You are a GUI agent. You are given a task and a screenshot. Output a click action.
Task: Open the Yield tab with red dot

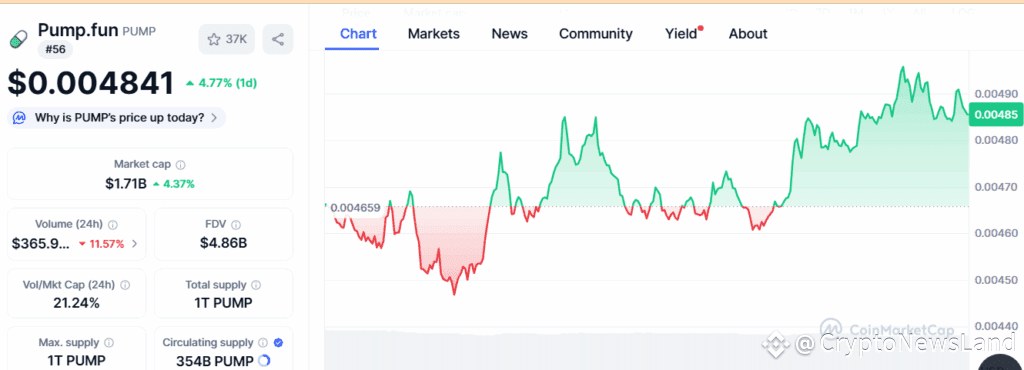[x=683, y=34]
